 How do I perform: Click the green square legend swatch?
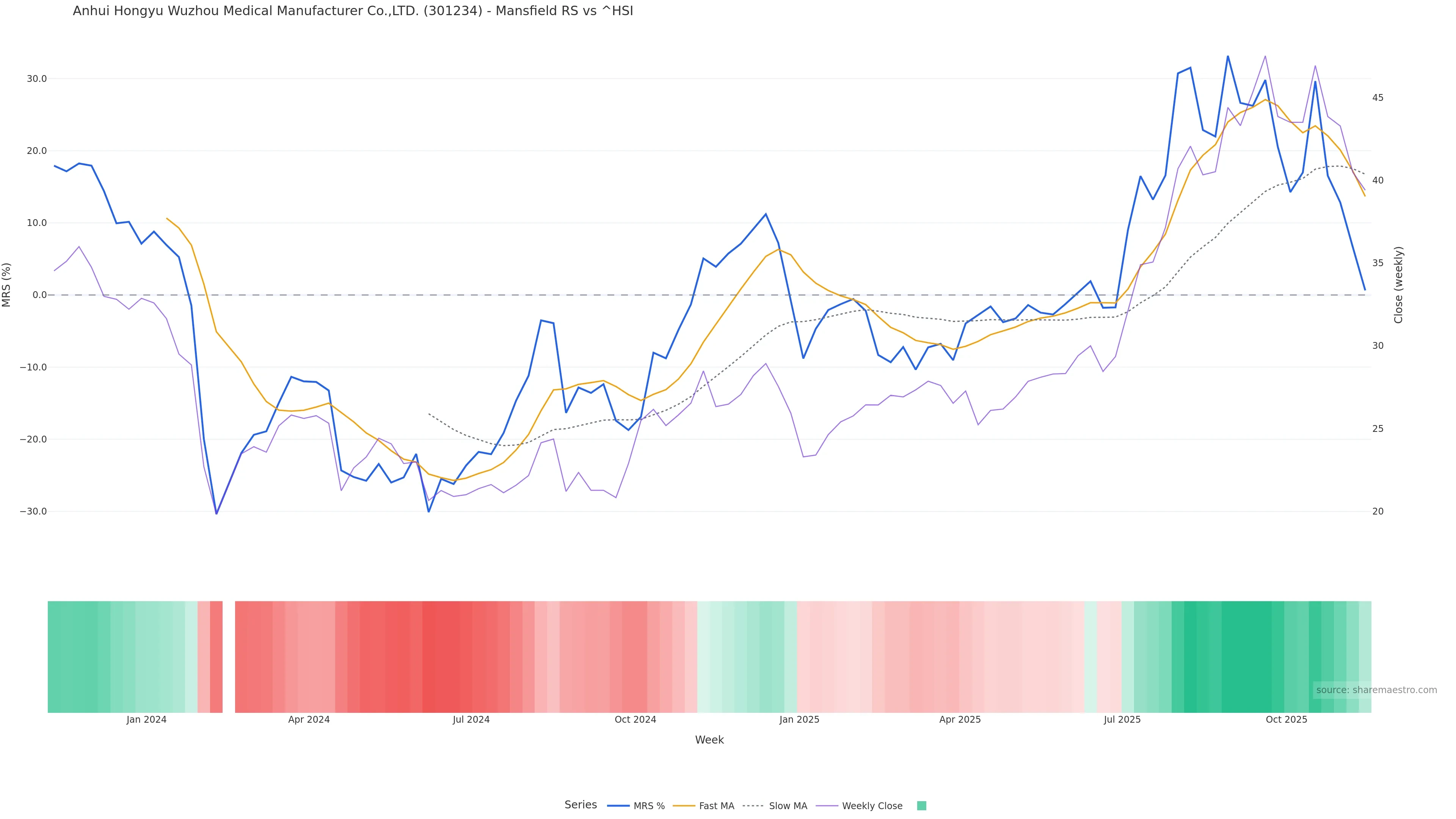click(x=921, y=806)
